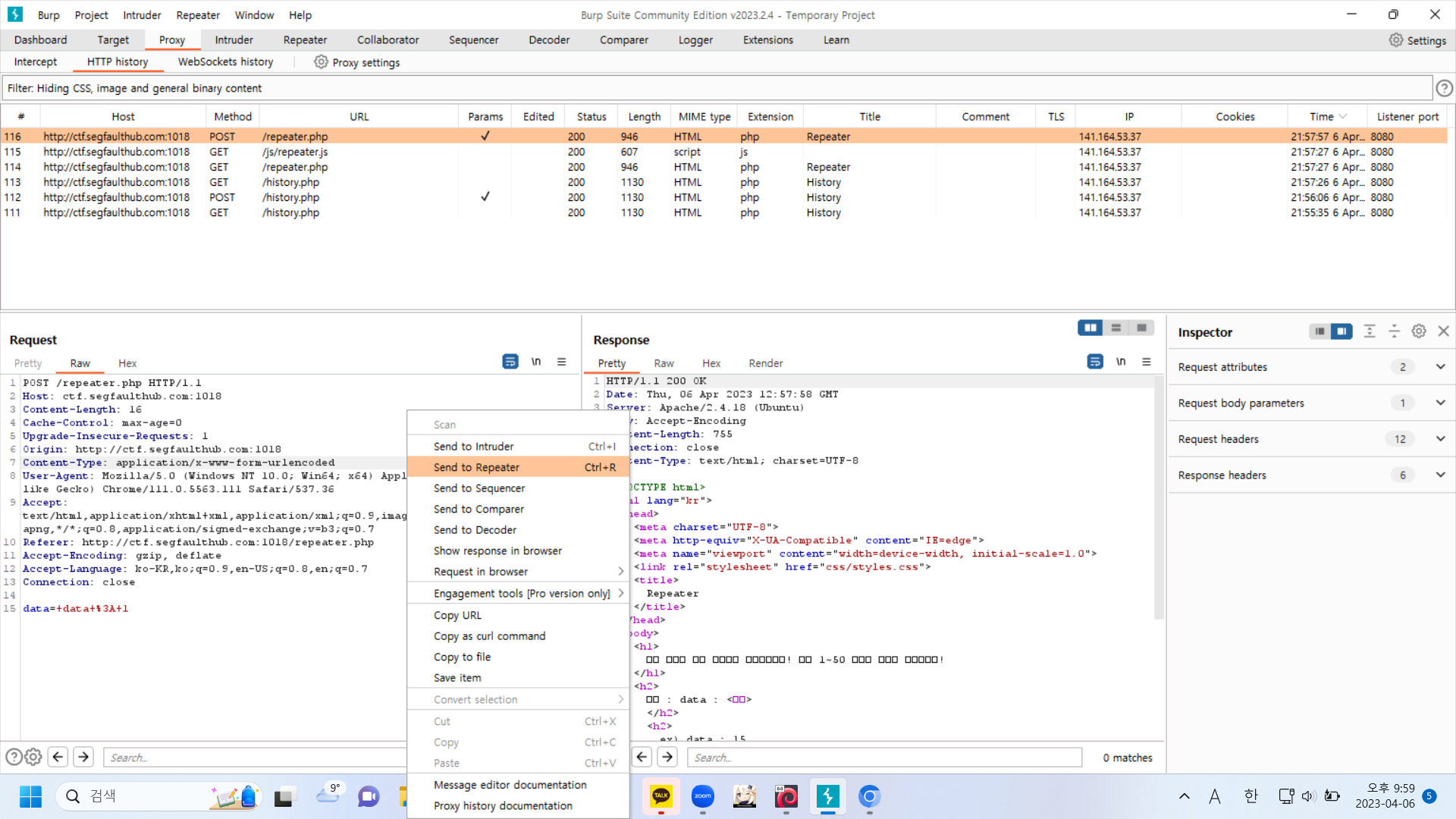Switch to stacked horizontal layout view
Viewport: 1456px width, 819px height.
point(1116,328)
